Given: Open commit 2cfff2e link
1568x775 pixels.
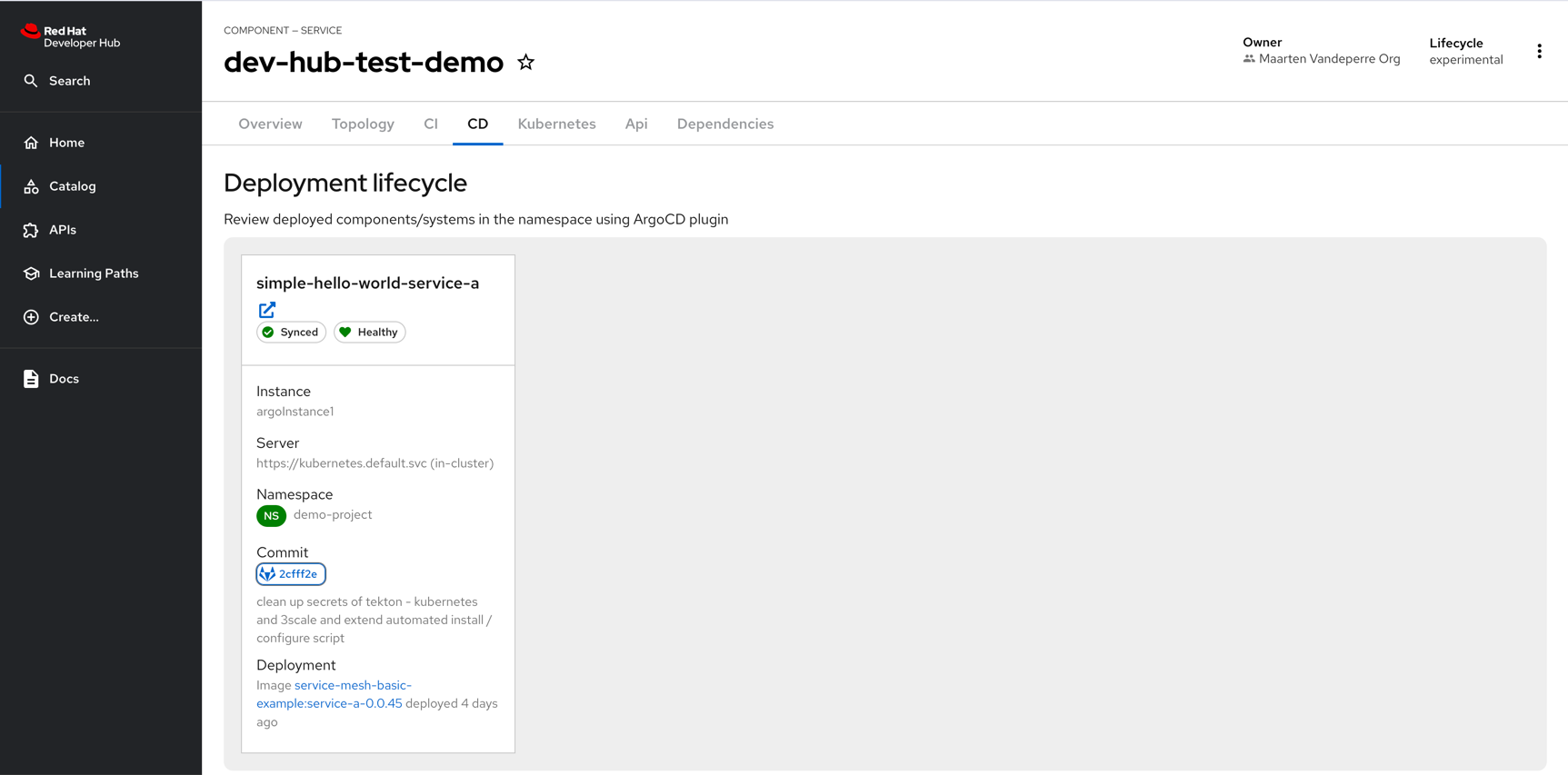Looking at the screenshot, I should (x=291, y=574).
